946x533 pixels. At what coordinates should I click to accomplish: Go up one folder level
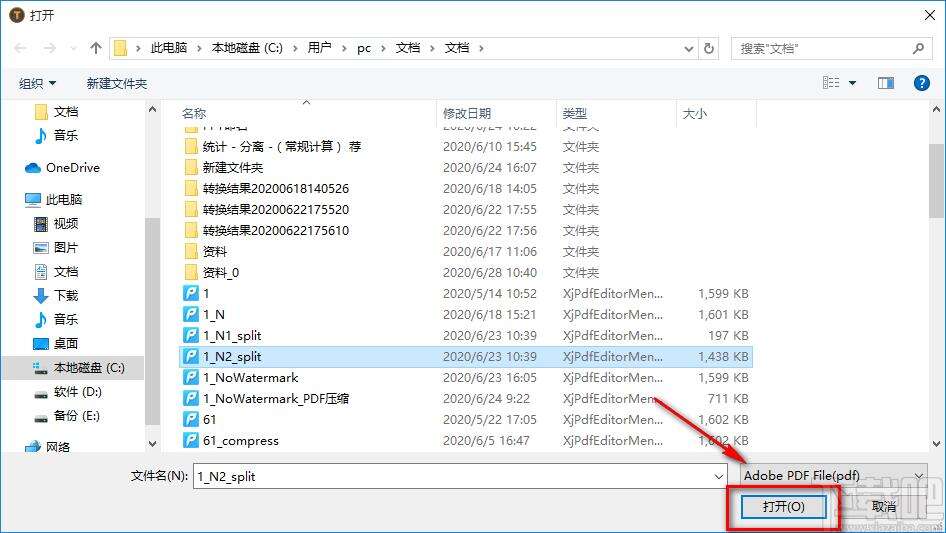tap(95, 48)
